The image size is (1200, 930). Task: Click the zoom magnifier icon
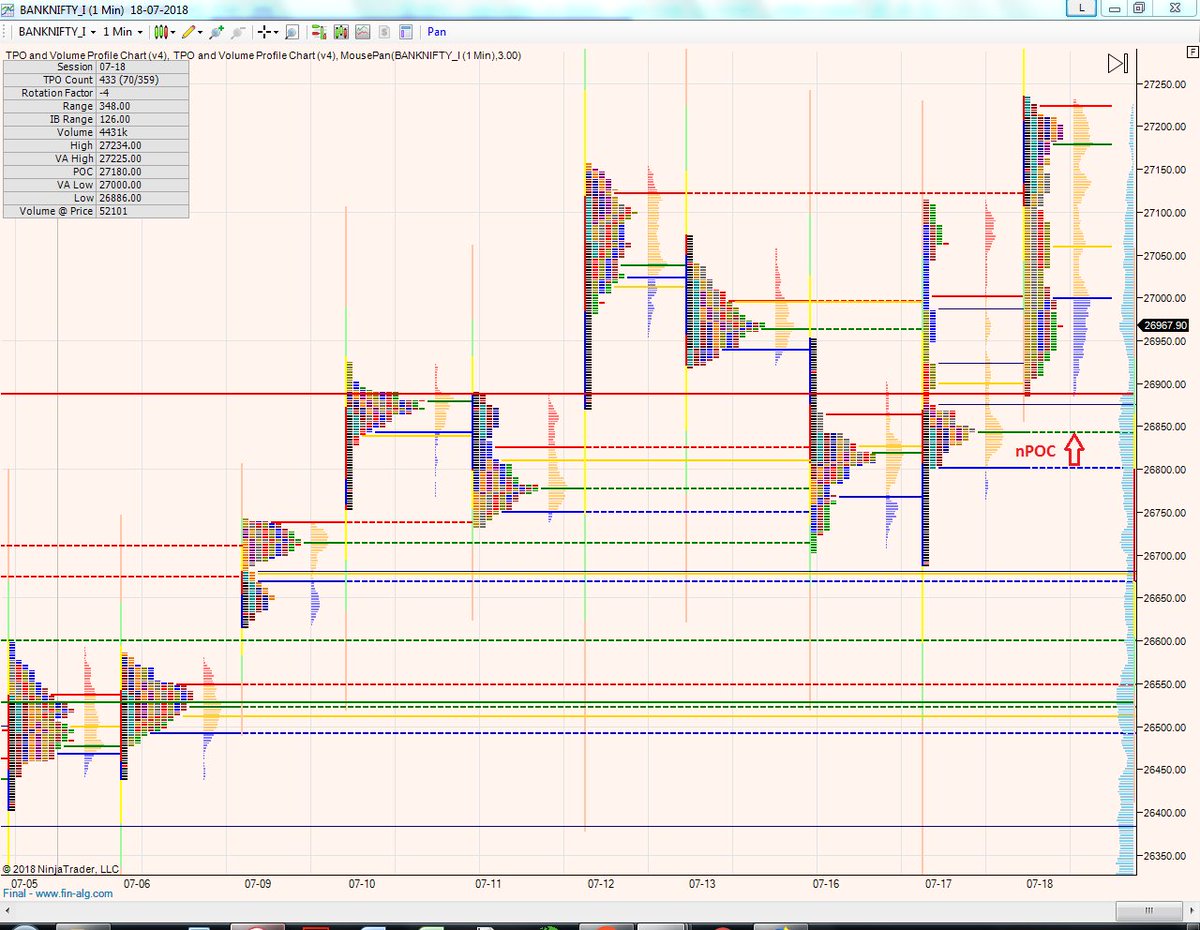pyautogui.click(x=292, y=32)
